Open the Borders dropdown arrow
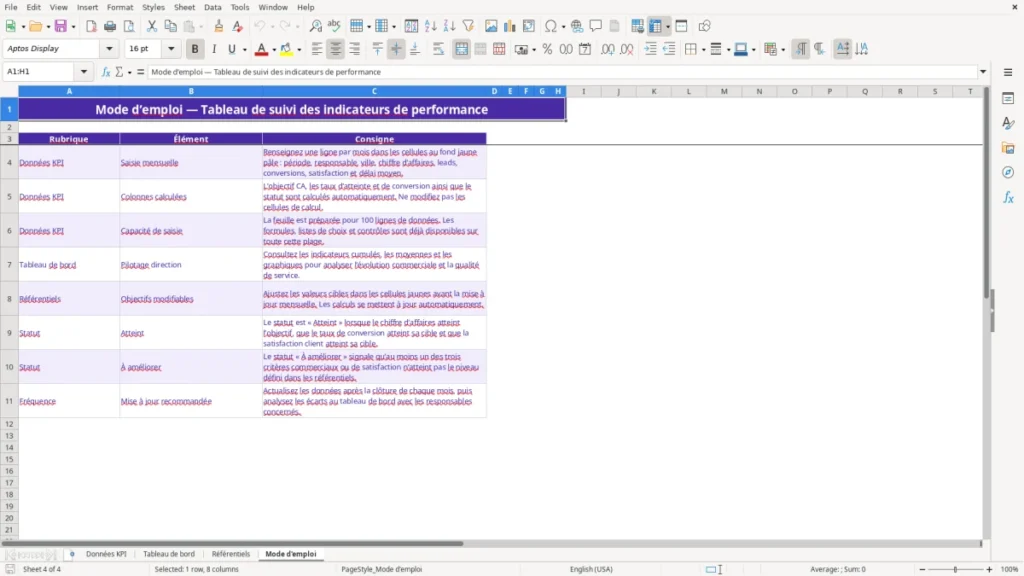This screenshot has width=1024, height=576. 703,50
